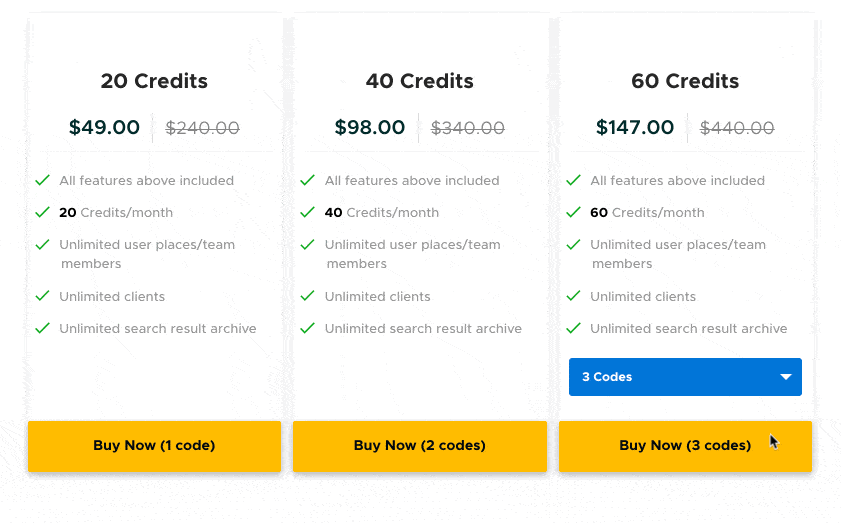This screenshot has width=841, height=523.
Task: Click checkmark beside 60 Credits/month
Action: click(573, 212)
